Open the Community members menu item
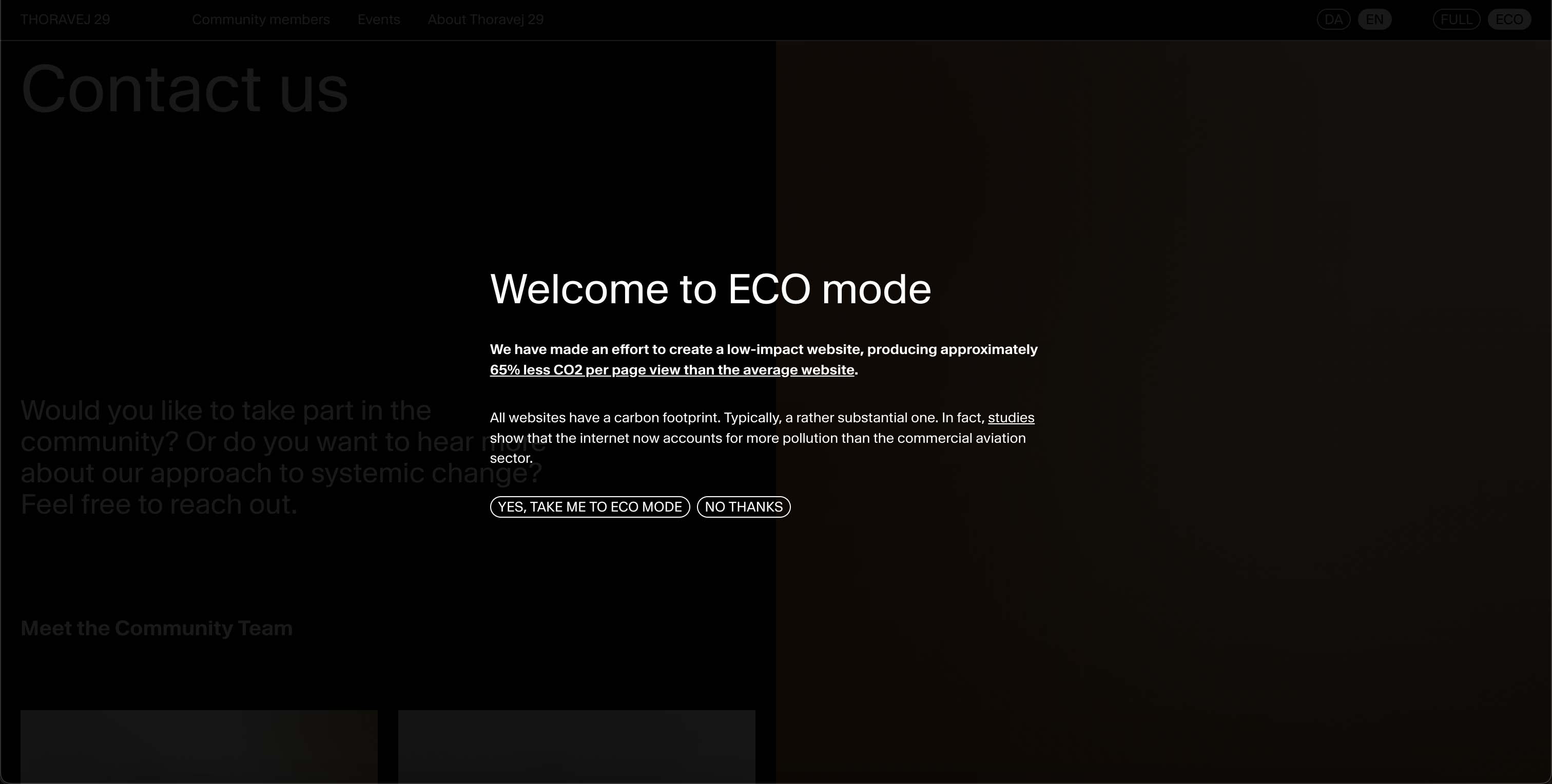The height and width of the screenshot is (784, 1552). 260,19
